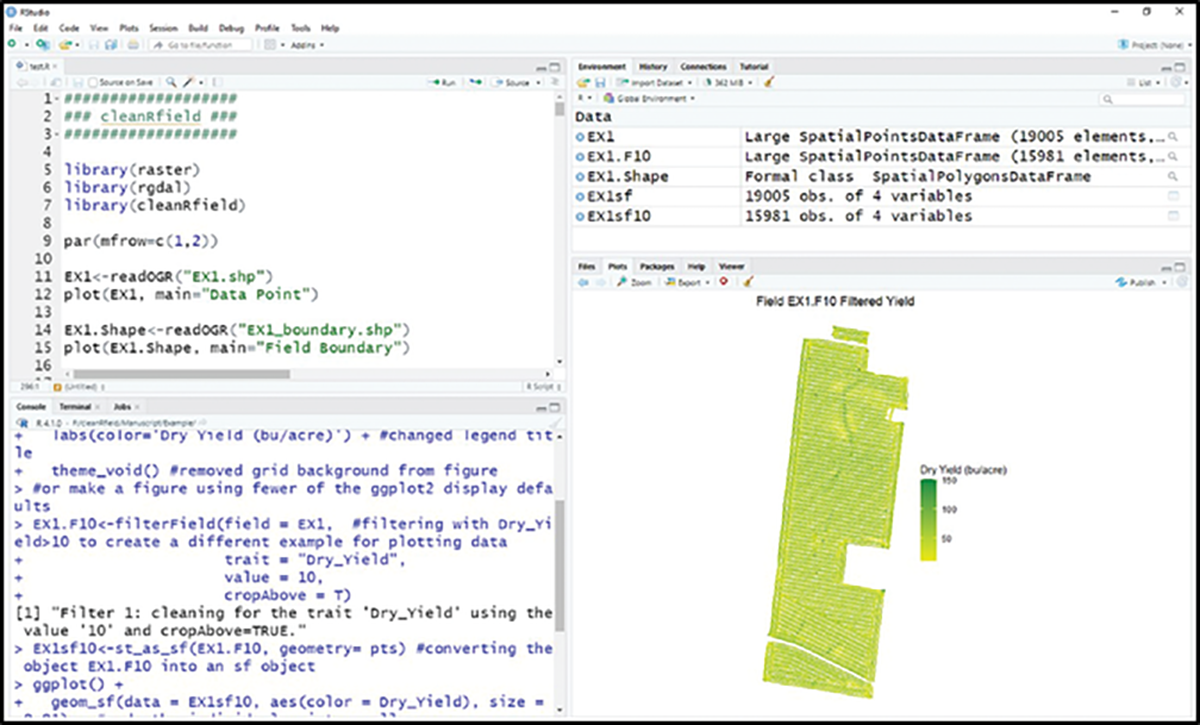This screenshot has height=725, width=1200.
Task: Close the test.R editor tab
Action: pos(54,67)
